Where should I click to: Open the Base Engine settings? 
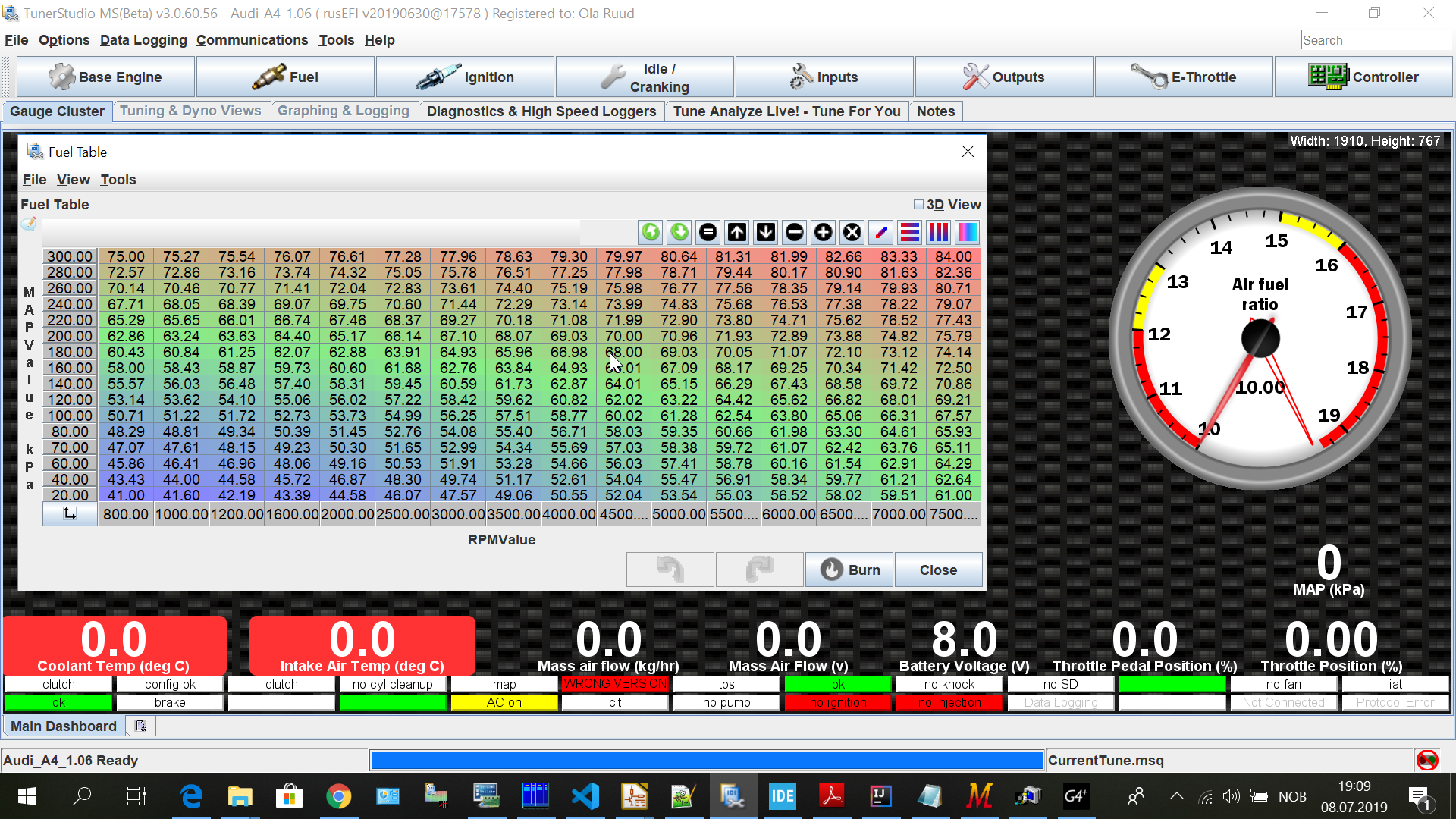coord(105,77)
